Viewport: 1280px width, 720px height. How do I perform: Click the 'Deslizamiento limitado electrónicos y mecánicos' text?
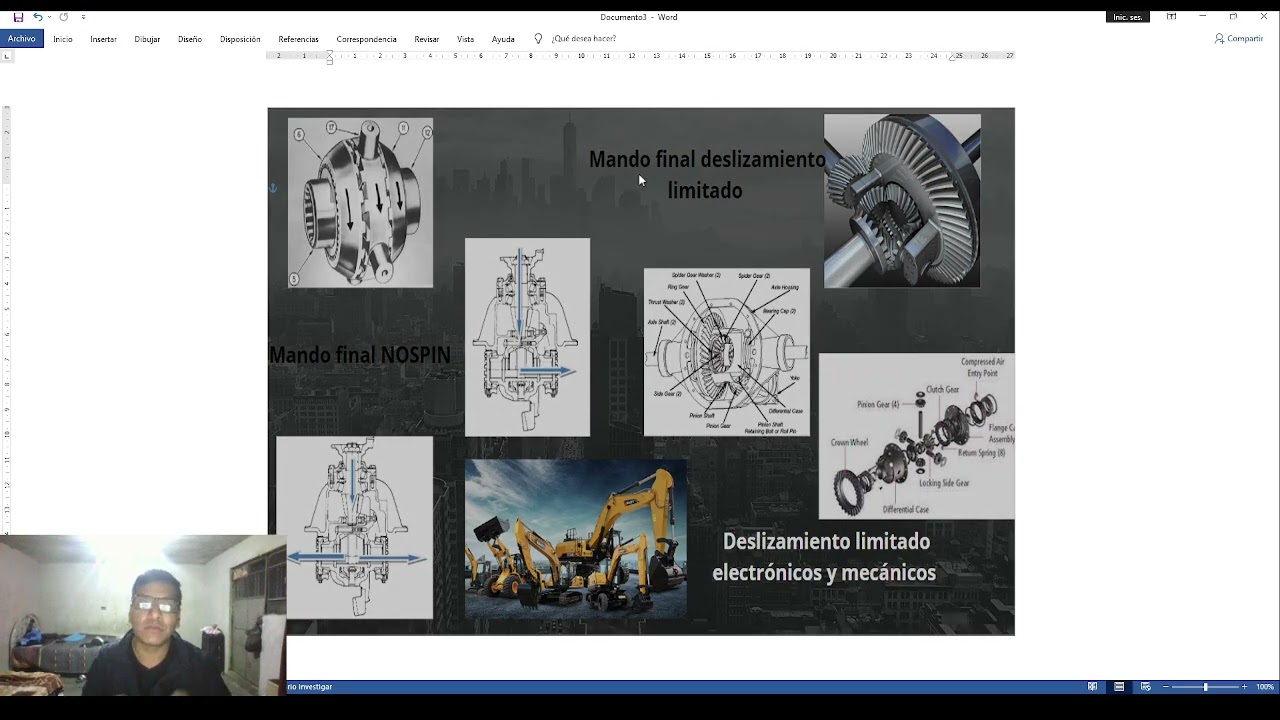pyautogui.click(x=825, y=557)
